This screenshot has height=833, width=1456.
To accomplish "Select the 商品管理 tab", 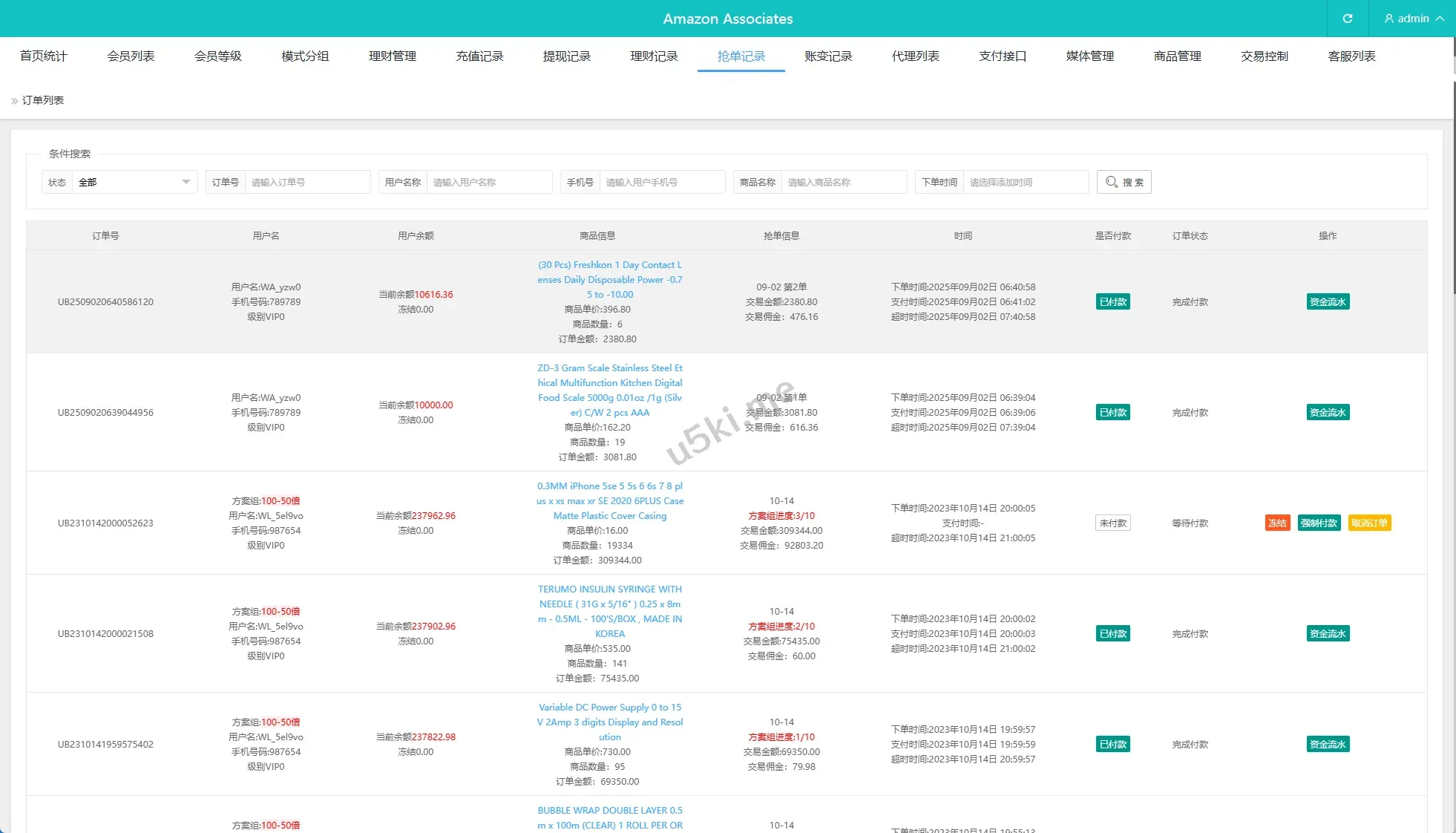I will pyautogui.click(x=1177, y=56).
